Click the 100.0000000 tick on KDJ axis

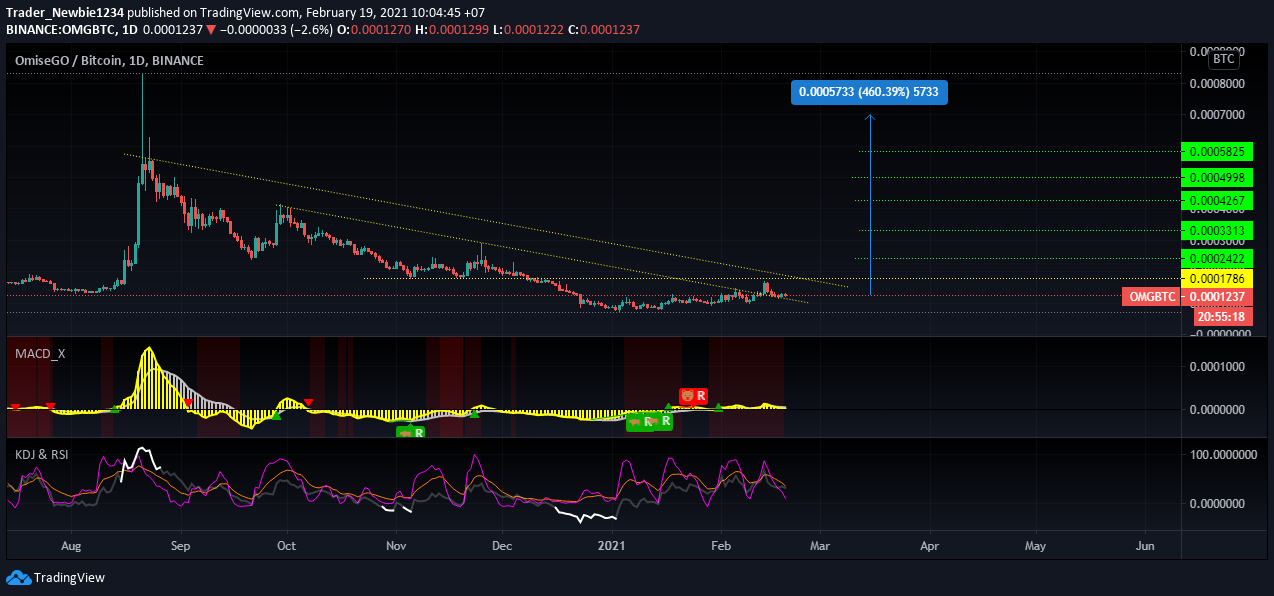[1224, 455]
